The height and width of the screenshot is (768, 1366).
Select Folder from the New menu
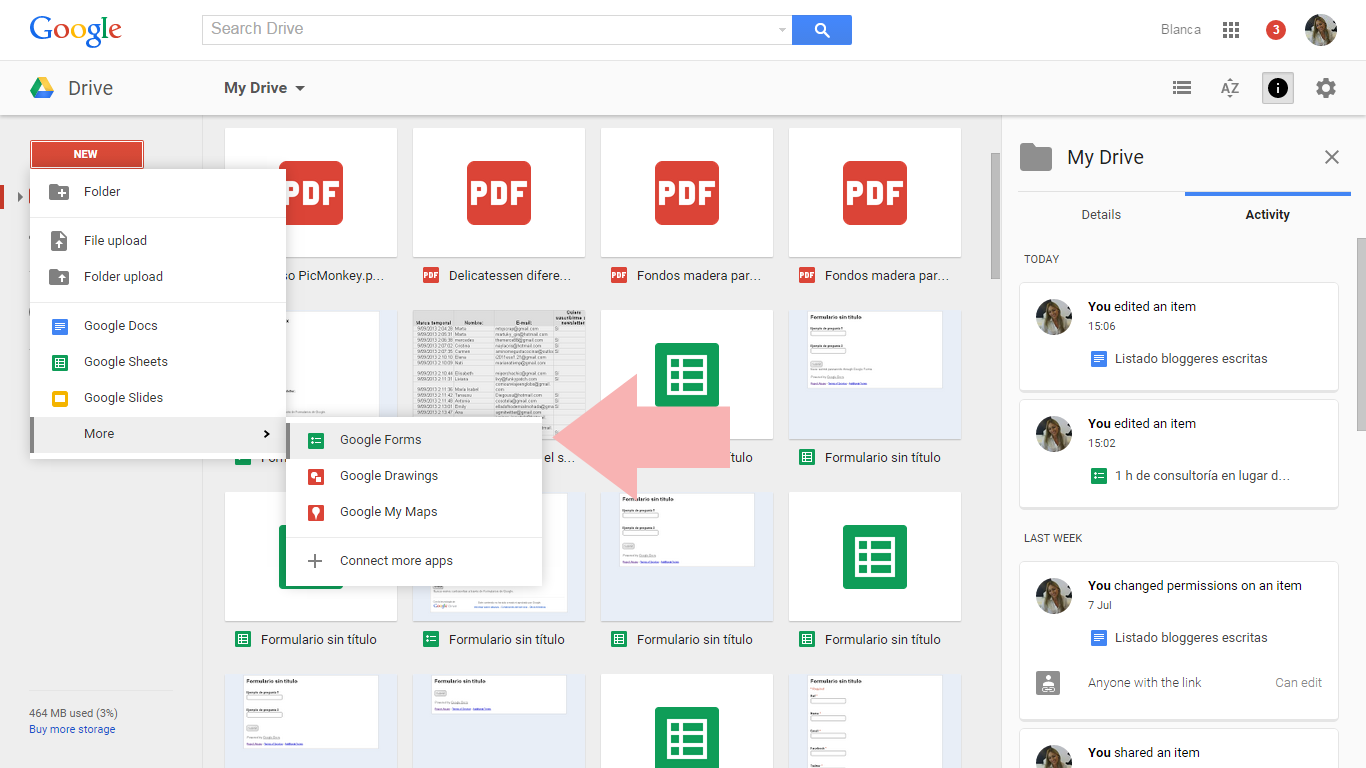(x=158, y=192)
